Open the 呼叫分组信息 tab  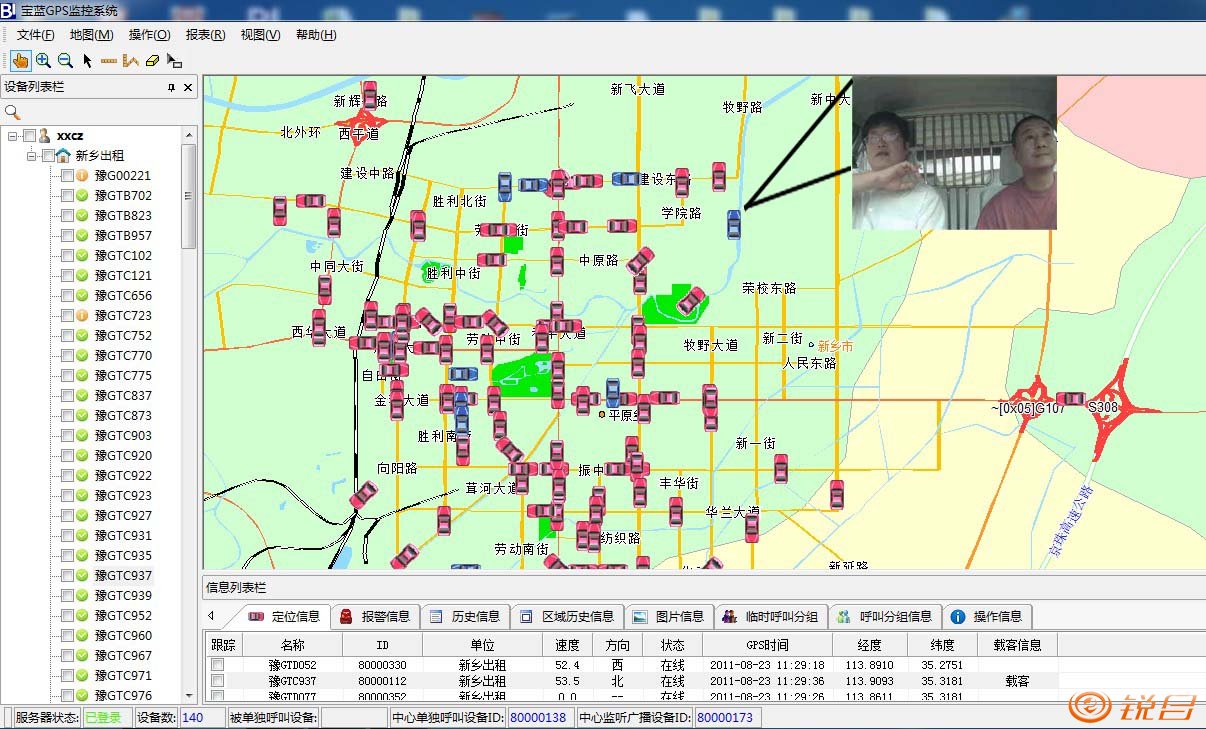pyautogui.click(x=885, y=616)
